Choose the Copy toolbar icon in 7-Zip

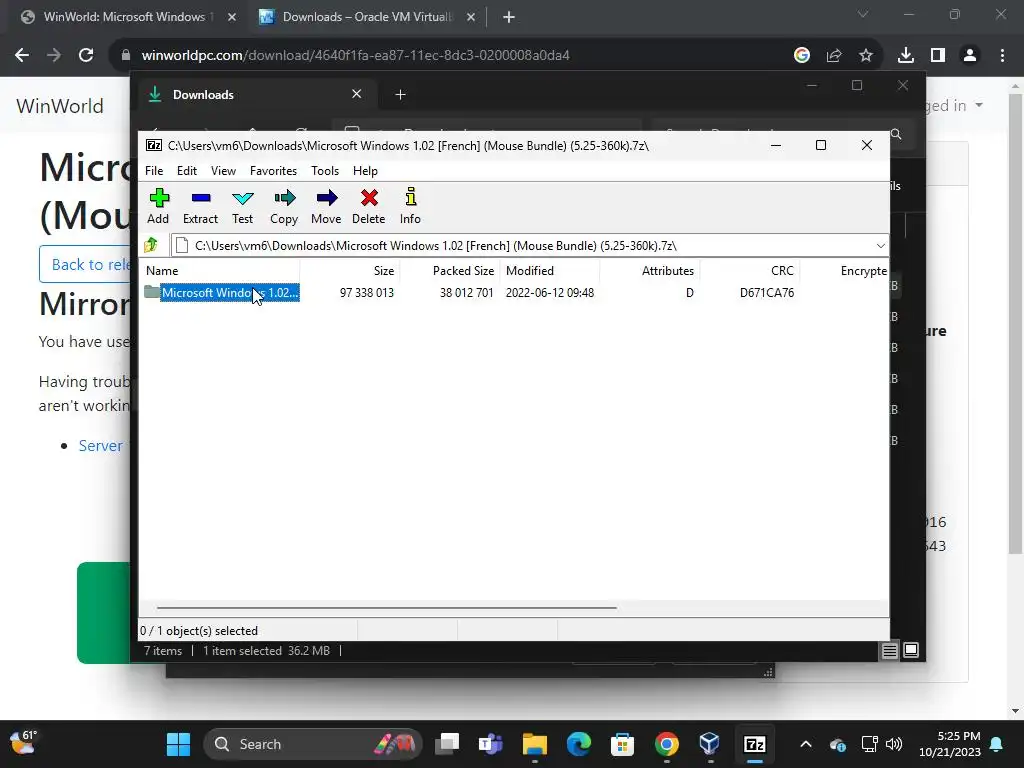click(284, 206)
